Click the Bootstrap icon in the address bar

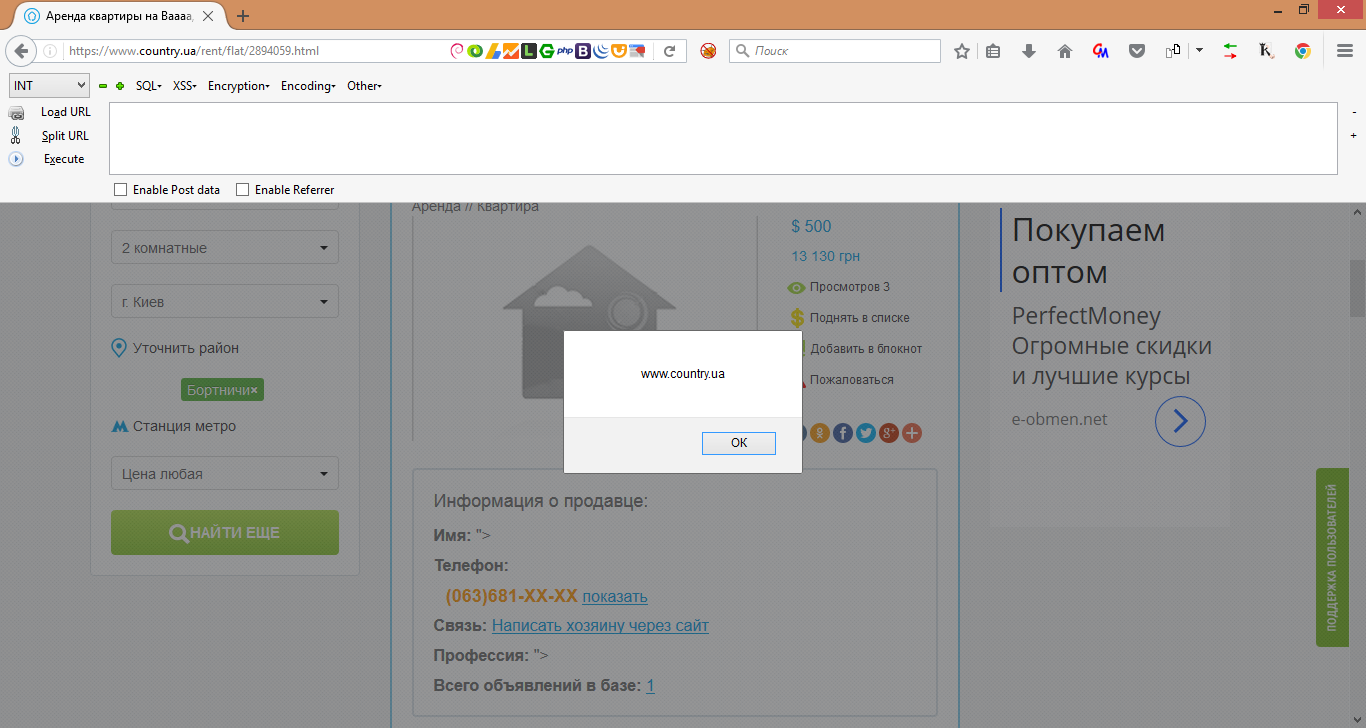click(583, 49)
